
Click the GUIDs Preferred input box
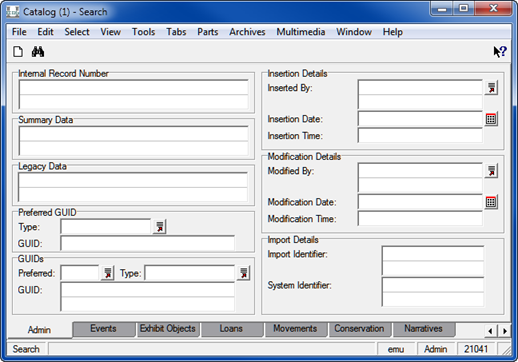[x=80, y=273]
